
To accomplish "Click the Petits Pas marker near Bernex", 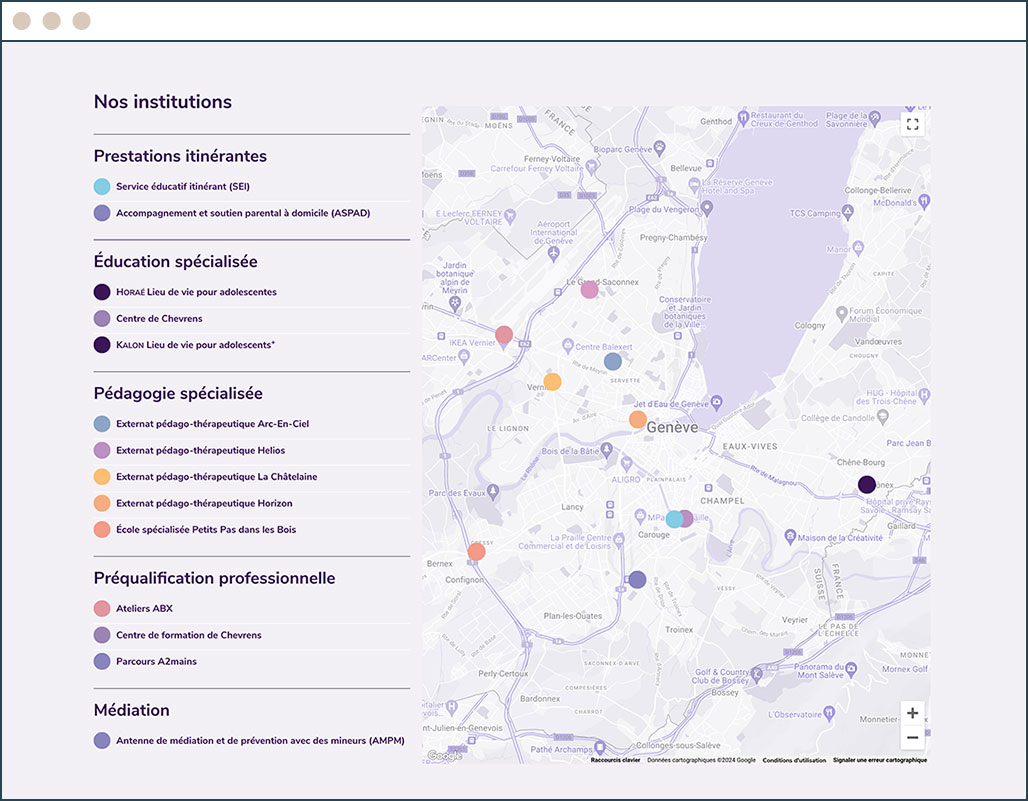I will [476, 551].
